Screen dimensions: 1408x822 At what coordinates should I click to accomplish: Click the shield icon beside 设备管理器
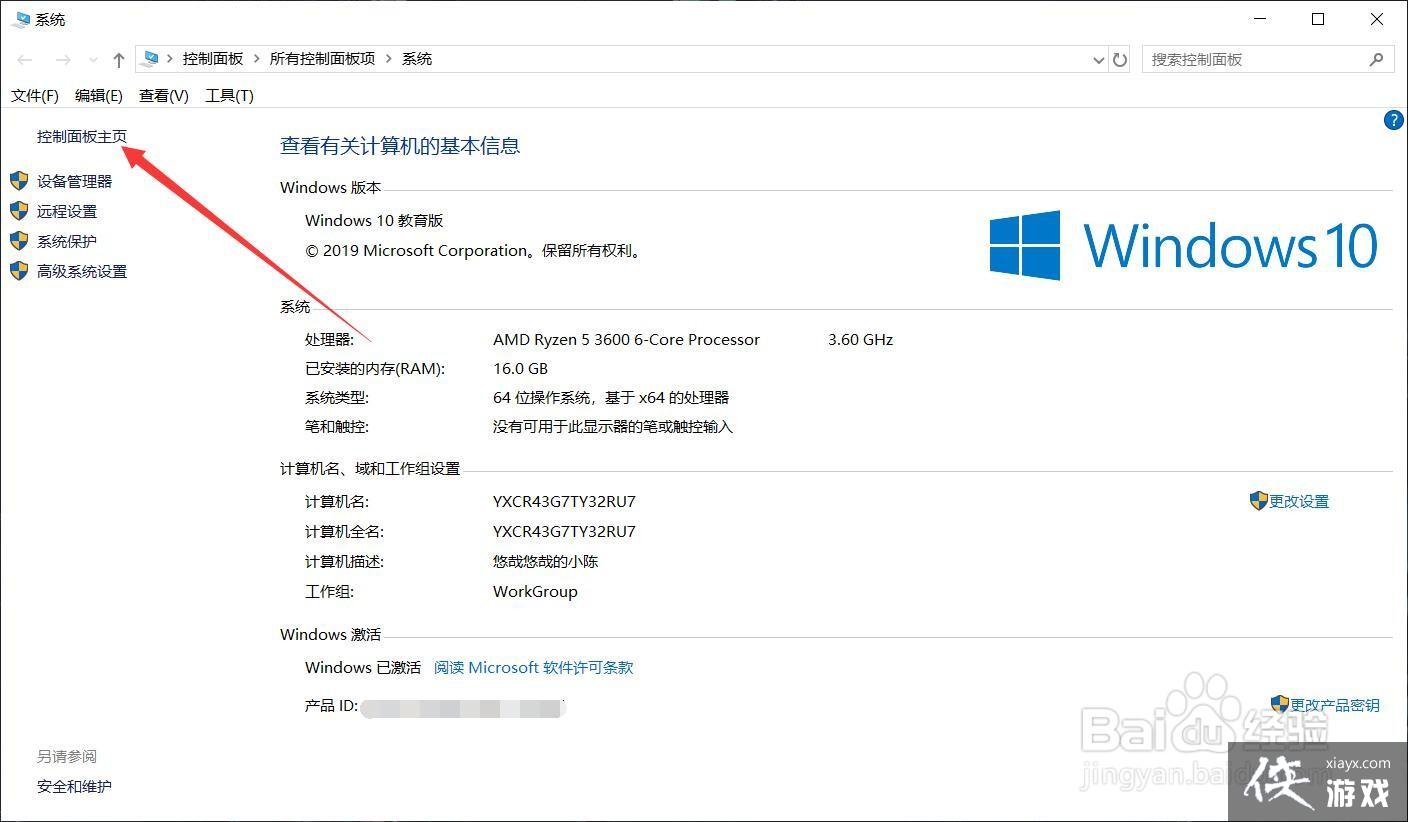tap(19, 181)
